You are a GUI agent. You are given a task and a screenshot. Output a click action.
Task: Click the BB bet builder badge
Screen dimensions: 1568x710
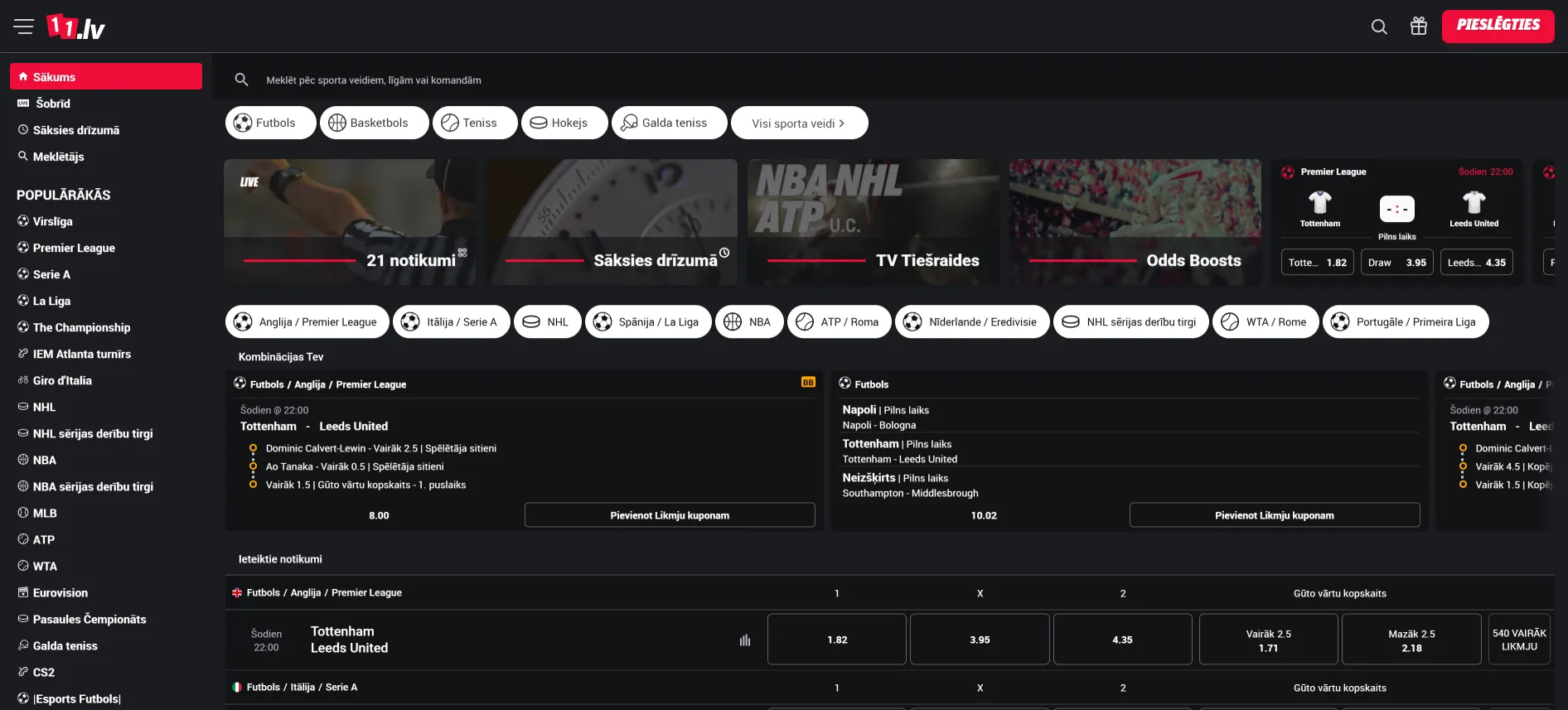click(808, 383)
